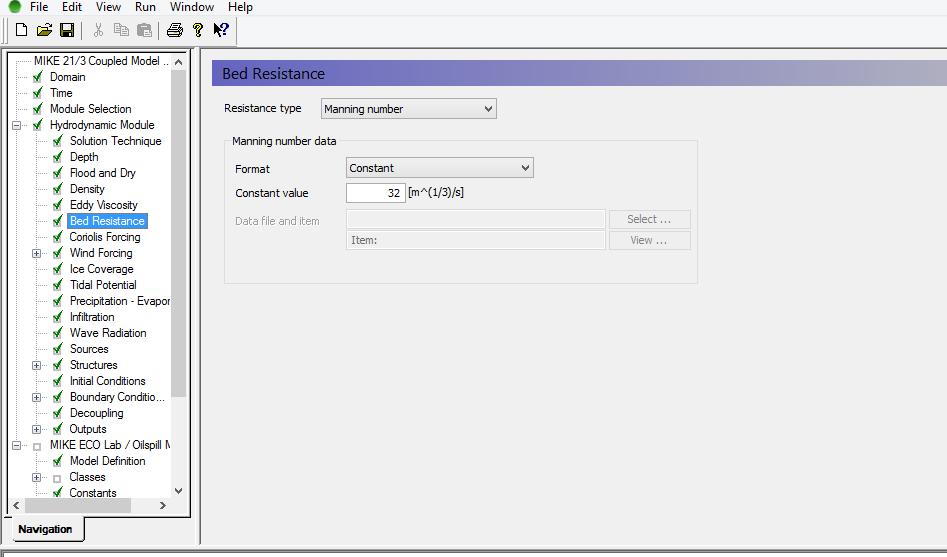Expand the Wind Forcing tree node

(x=37, y=253)
